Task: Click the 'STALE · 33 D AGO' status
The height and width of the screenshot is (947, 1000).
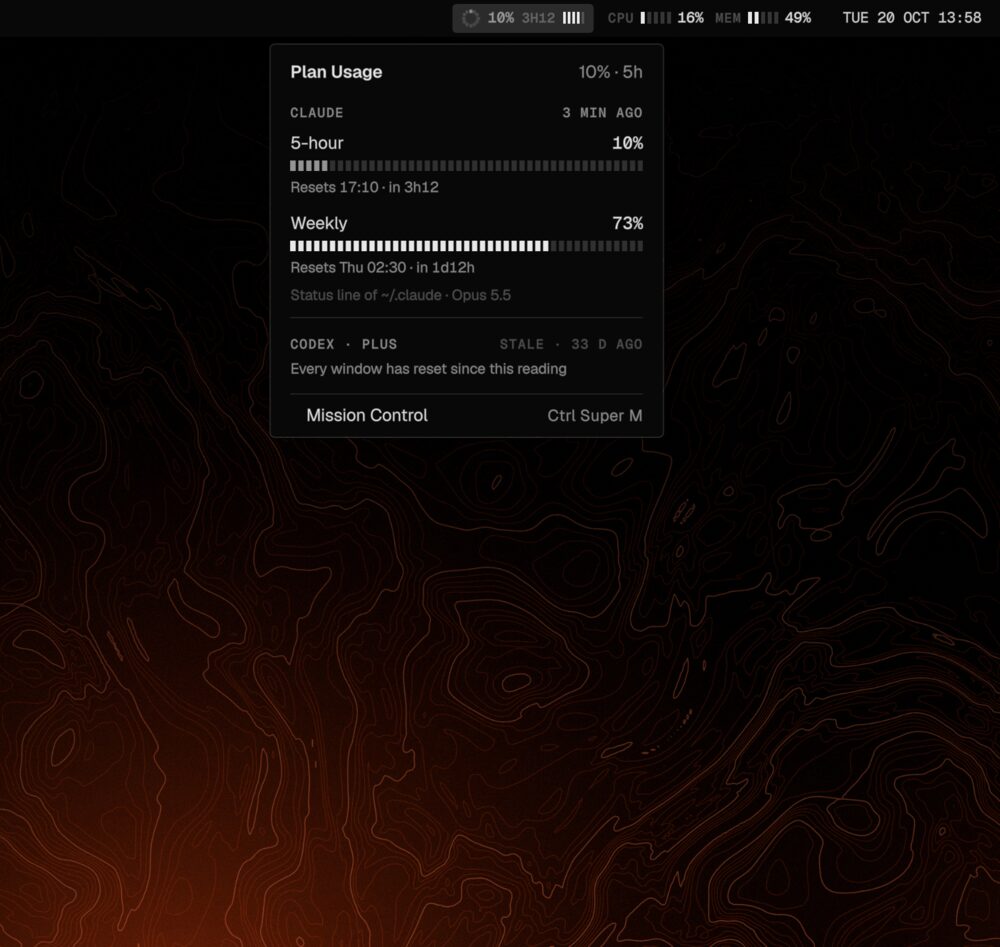Action: pyautogui.click(x=571, y=344)
